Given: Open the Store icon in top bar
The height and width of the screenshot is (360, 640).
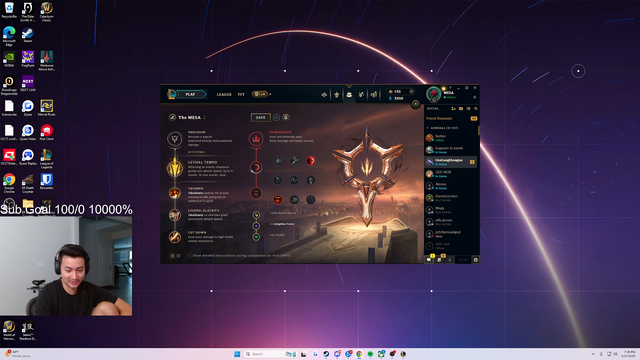Looking at the screenshot, I should [x=373, y=95].
